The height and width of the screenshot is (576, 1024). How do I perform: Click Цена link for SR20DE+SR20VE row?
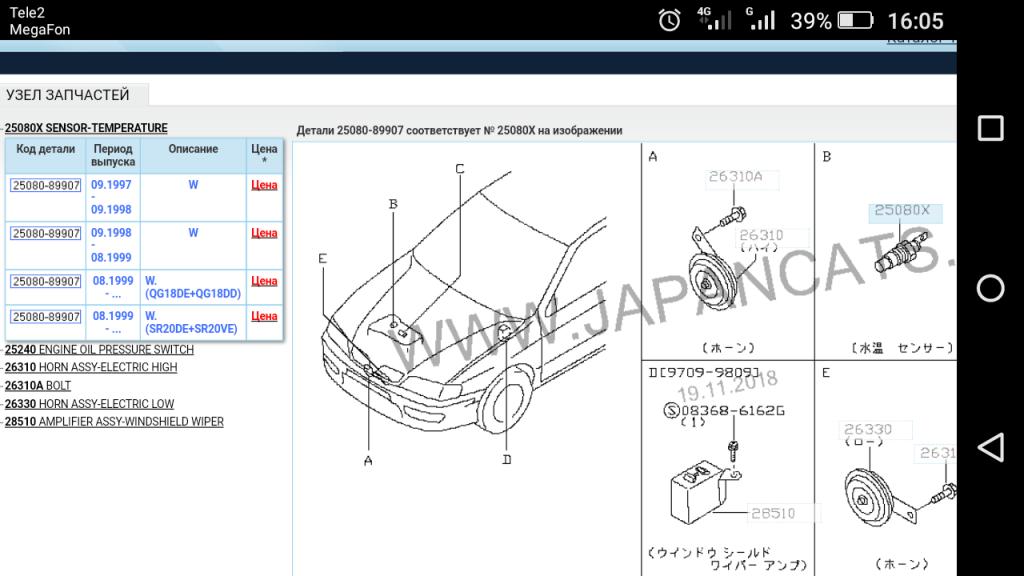tap(264, 316)
